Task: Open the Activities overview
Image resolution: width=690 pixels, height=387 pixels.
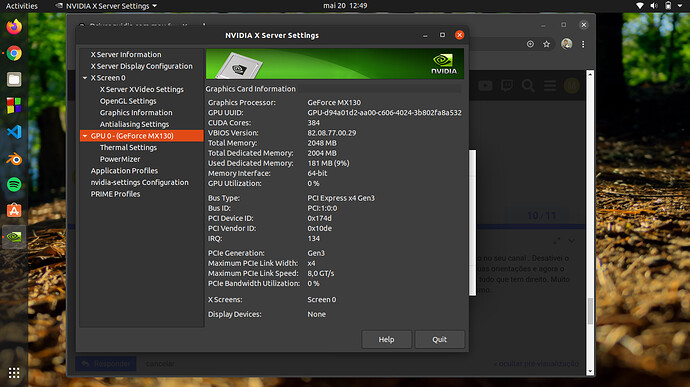Action: click(22, 6)
